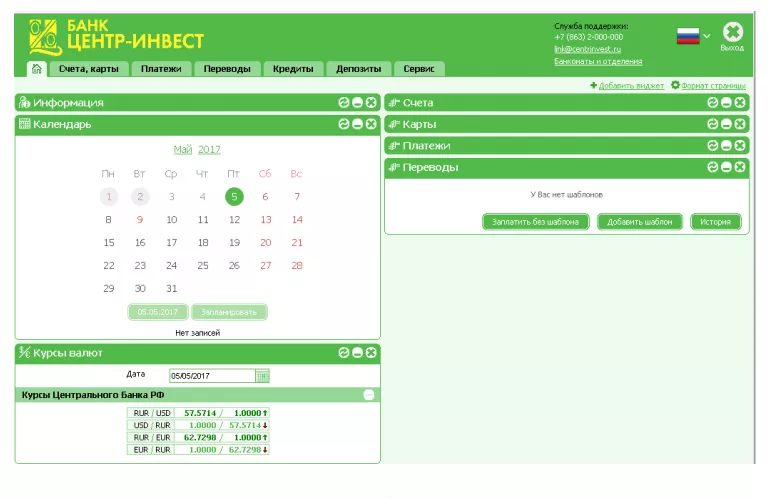The height and width of the screenshot is (499, 768).
Task: Click the exchange rate date input field
Action: 211,376
